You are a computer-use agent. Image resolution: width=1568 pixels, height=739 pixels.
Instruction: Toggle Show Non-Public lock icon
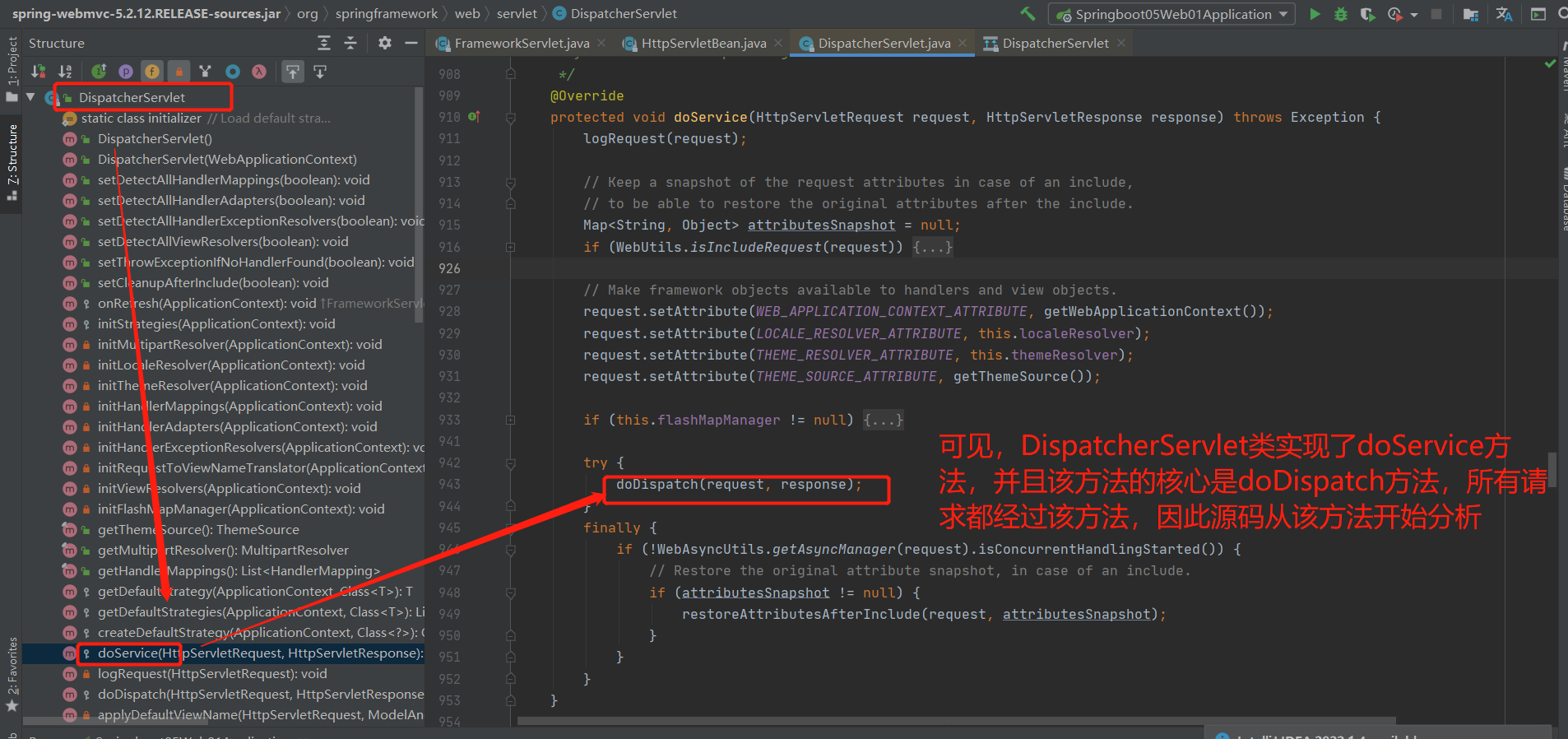(179, 72)
